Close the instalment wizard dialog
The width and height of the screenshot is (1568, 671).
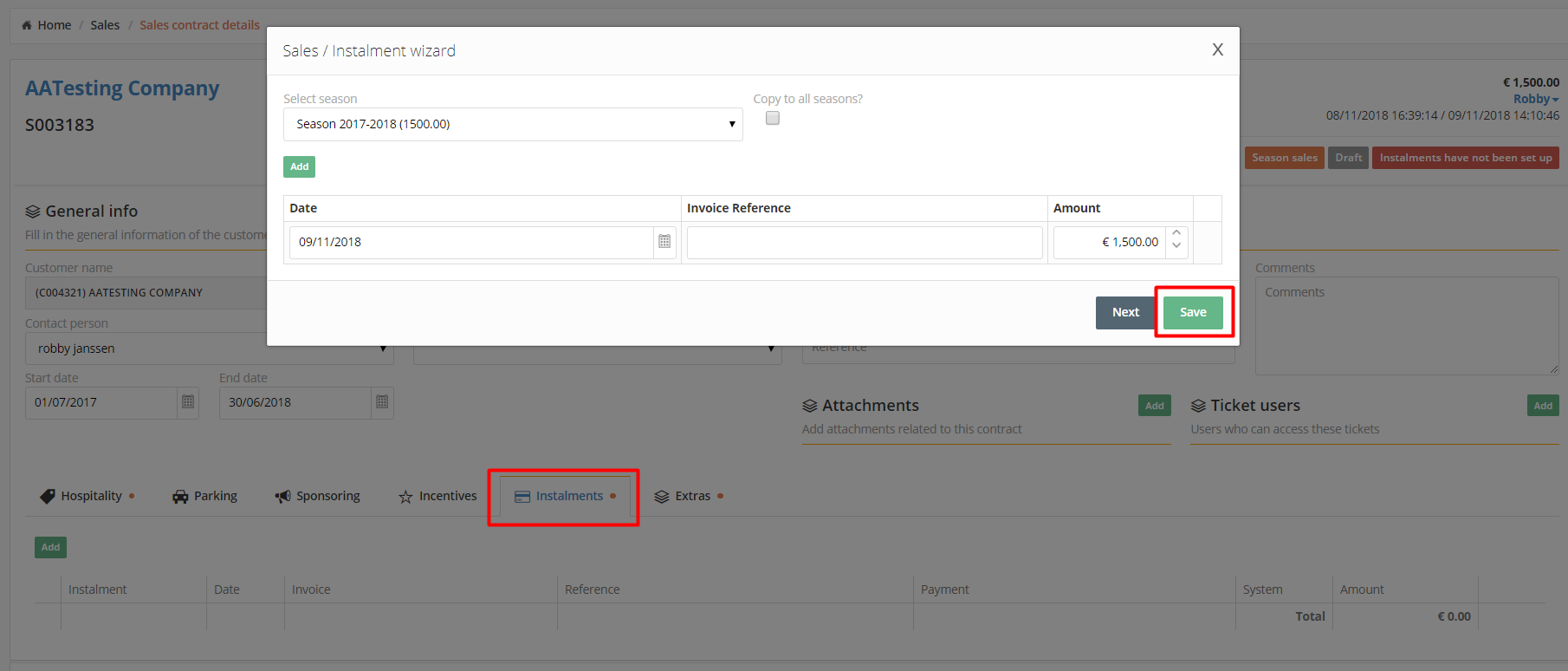click(x=1217, y=49)
